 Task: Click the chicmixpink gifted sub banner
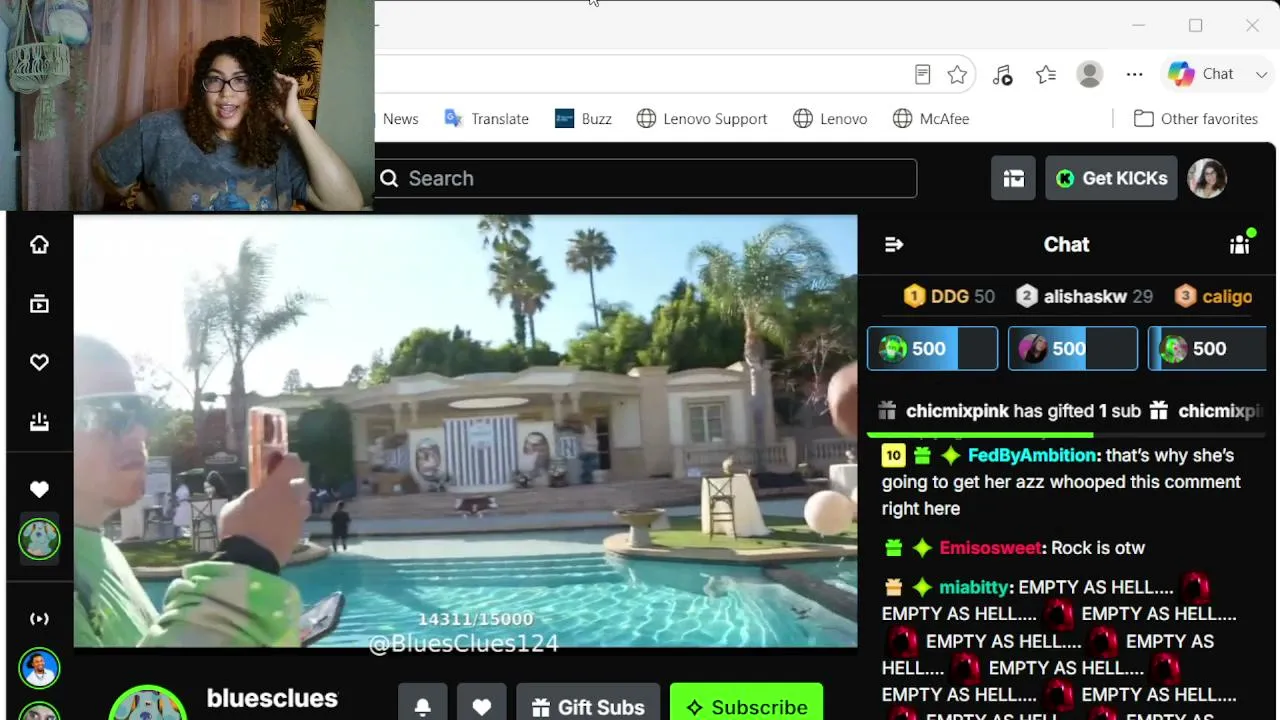(x=1010, y=411)
